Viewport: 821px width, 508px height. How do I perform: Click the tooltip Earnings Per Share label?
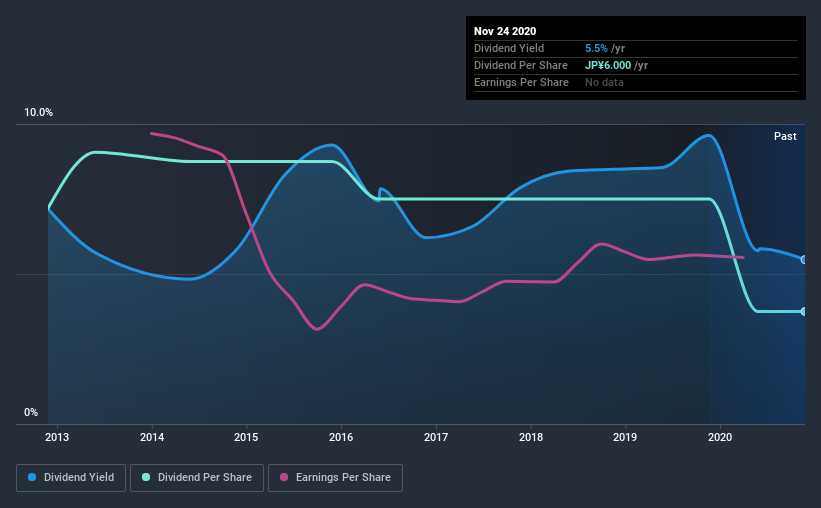521,82
